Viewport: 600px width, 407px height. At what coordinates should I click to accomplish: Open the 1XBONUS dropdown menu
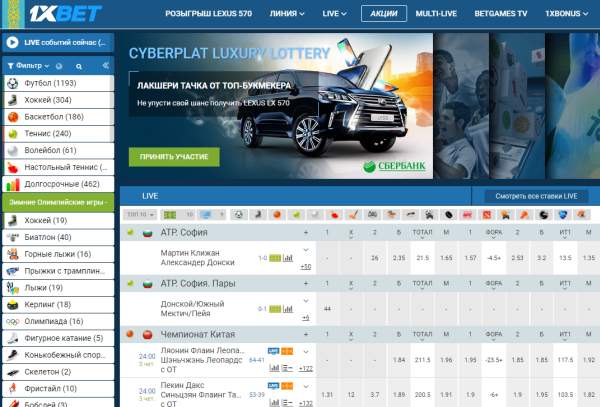tap(566, 14)
